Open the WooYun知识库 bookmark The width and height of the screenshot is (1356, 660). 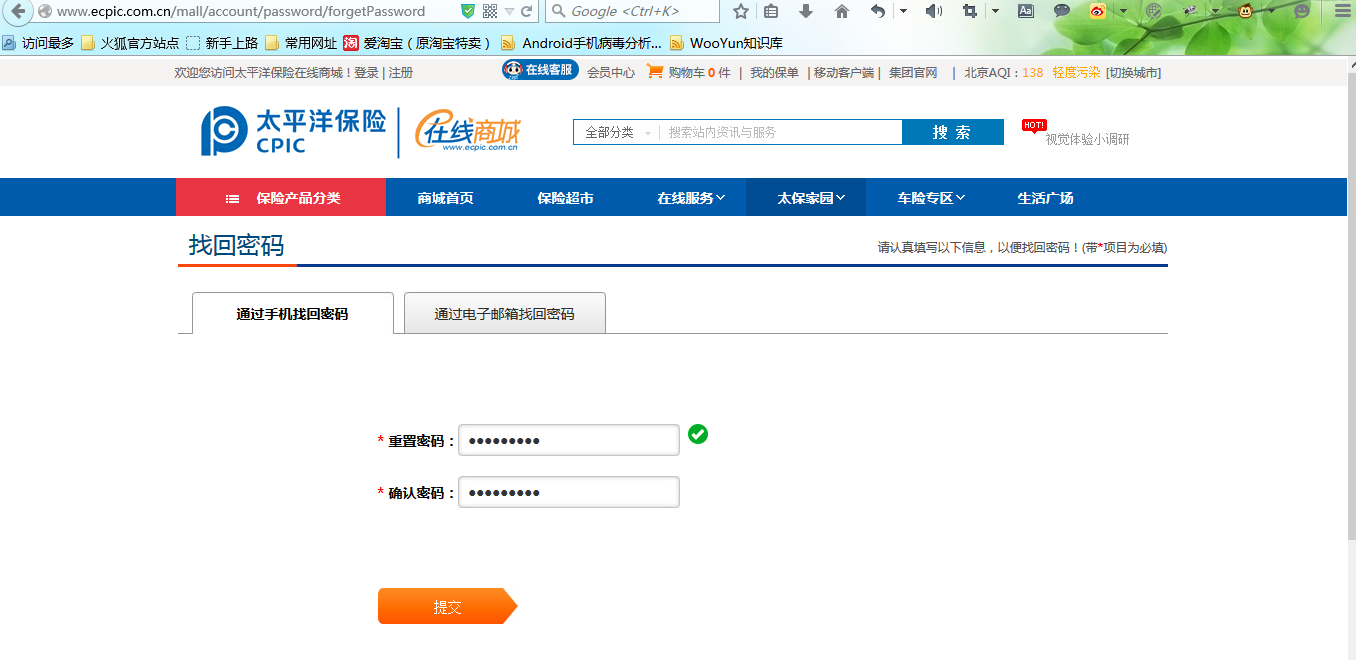[x=726, y=43]
